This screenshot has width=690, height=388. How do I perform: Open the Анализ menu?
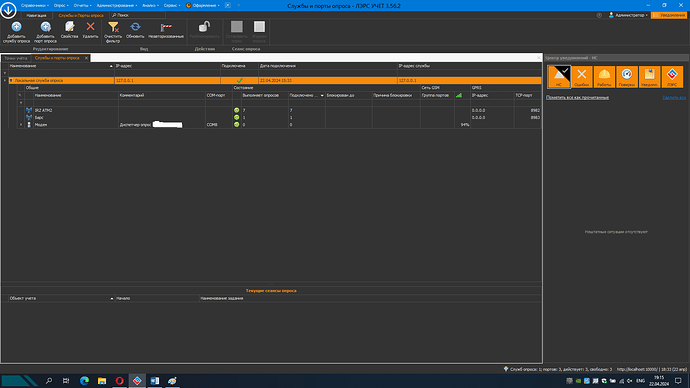[150, 5]
